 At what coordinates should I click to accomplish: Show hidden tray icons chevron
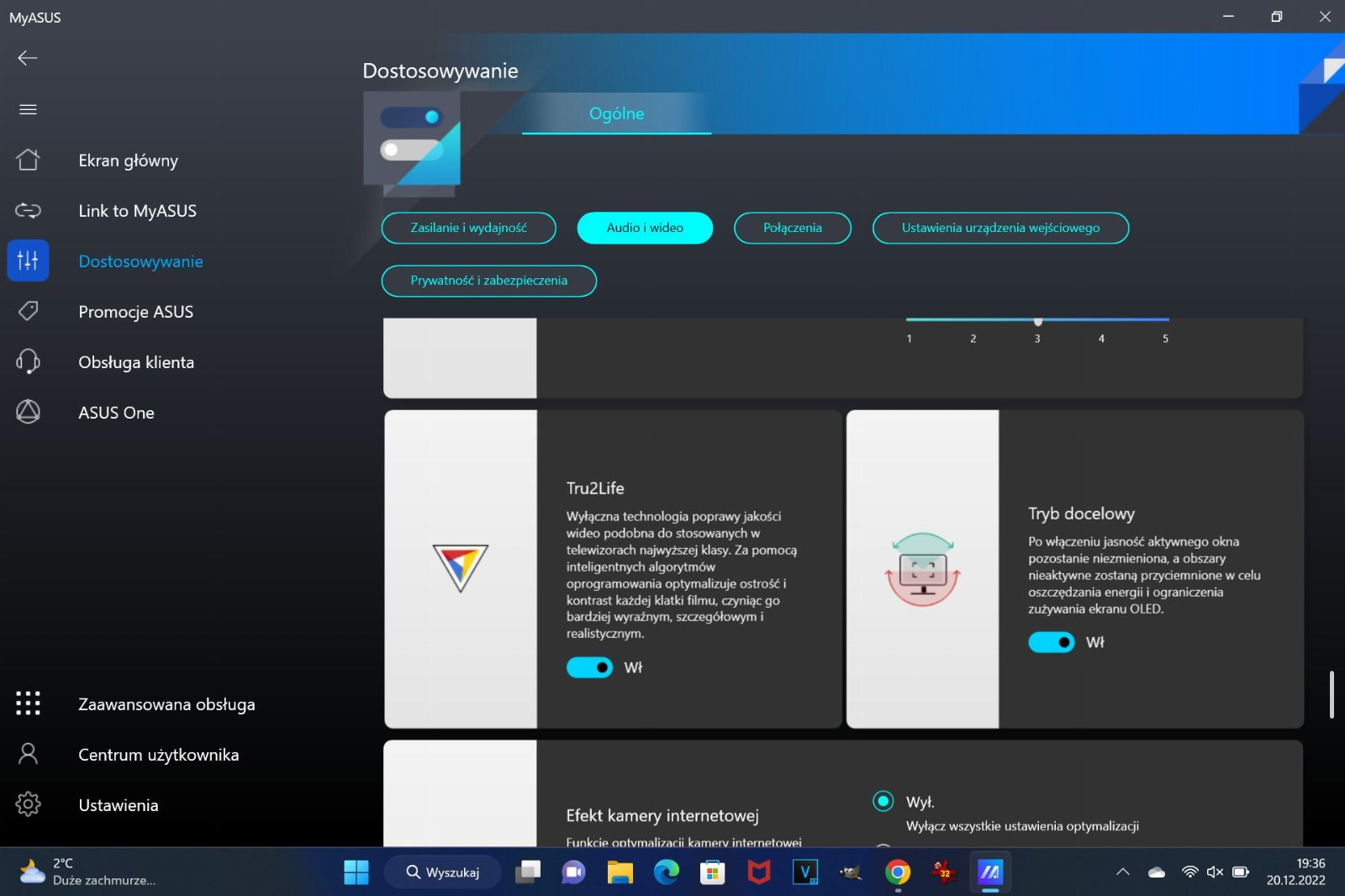pos(1123,872)
